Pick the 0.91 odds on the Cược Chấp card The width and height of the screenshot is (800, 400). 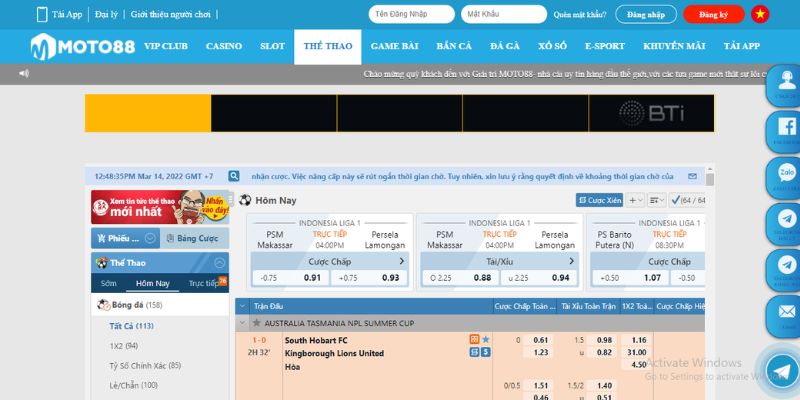pos(291,278)
